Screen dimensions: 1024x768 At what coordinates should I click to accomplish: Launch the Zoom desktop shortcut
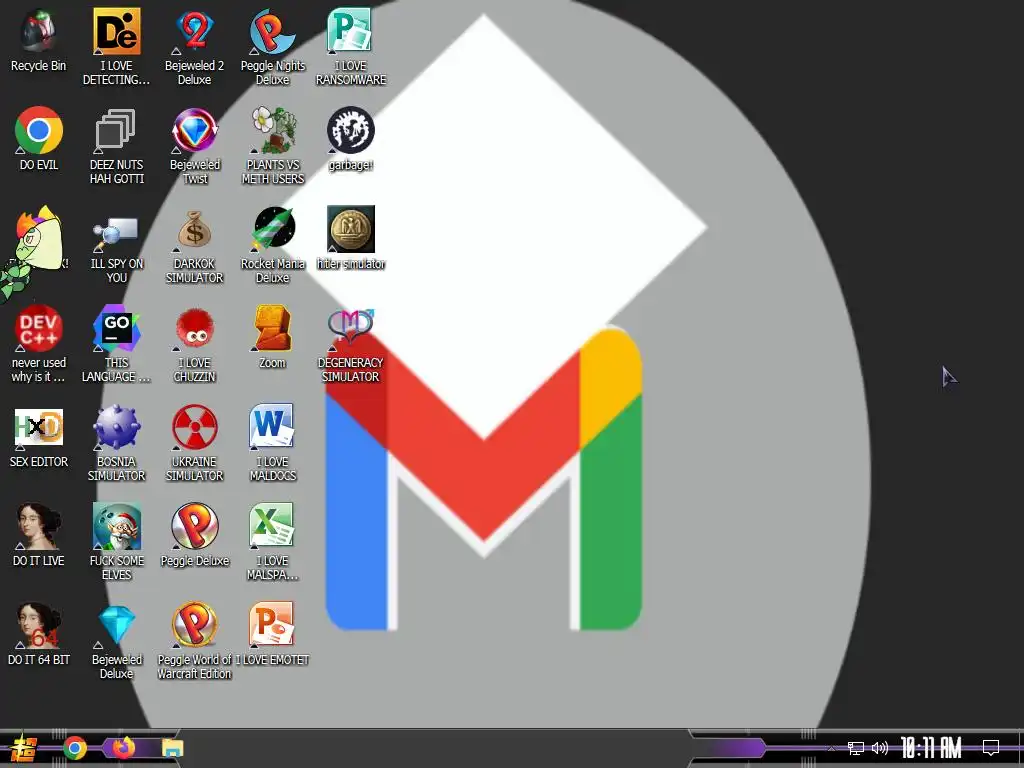pyautogui.click(x=273, y=328)
